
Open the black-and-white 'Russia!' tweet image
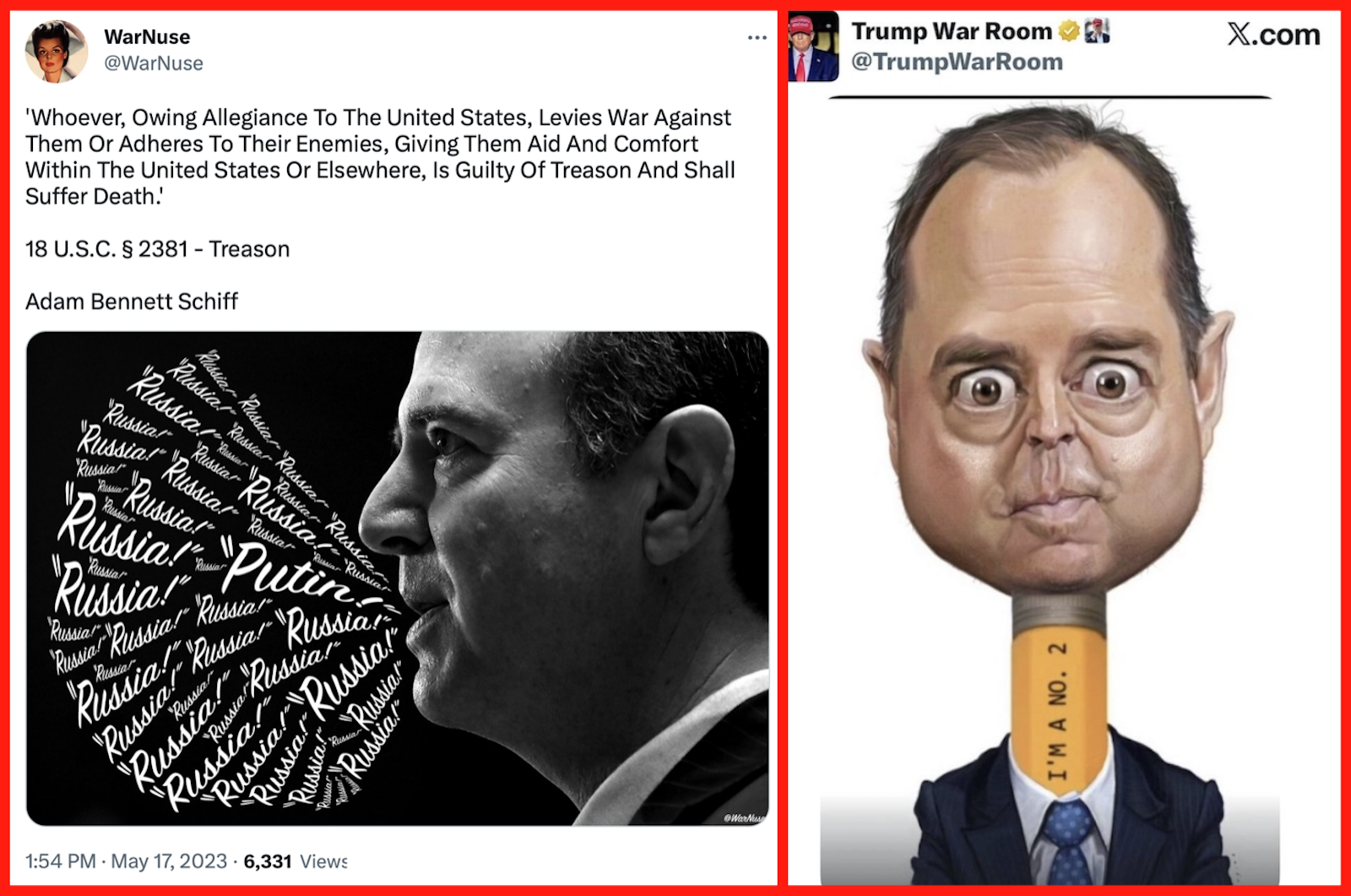(398, 578)
